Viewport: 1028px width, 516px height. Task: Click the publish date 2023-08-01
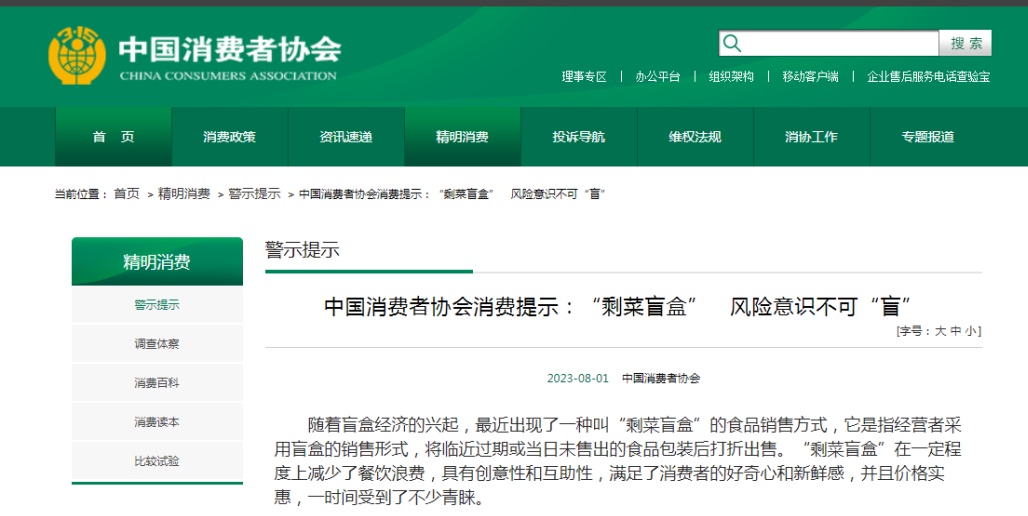[578, 378]
